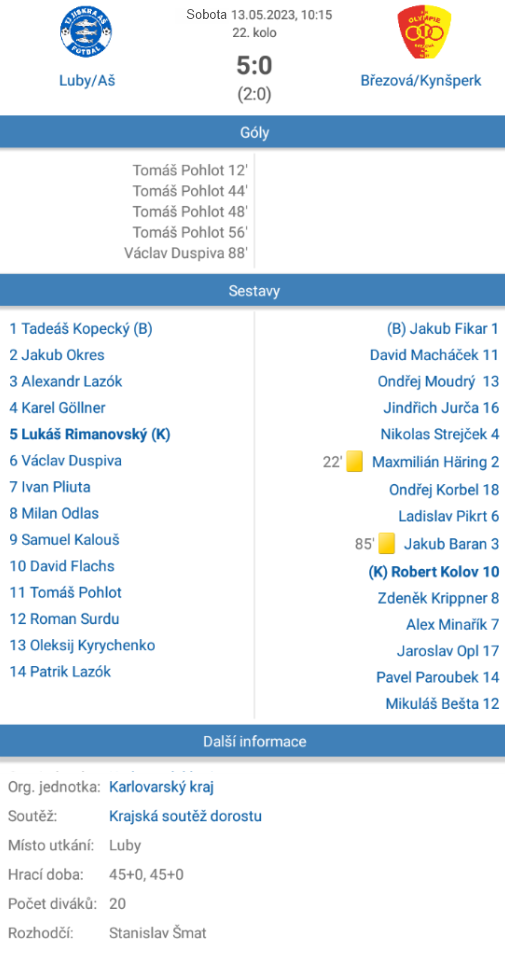Click yellow card icon beside Maxmilián Häring
The image size is (505, 957).
[355, 461]
